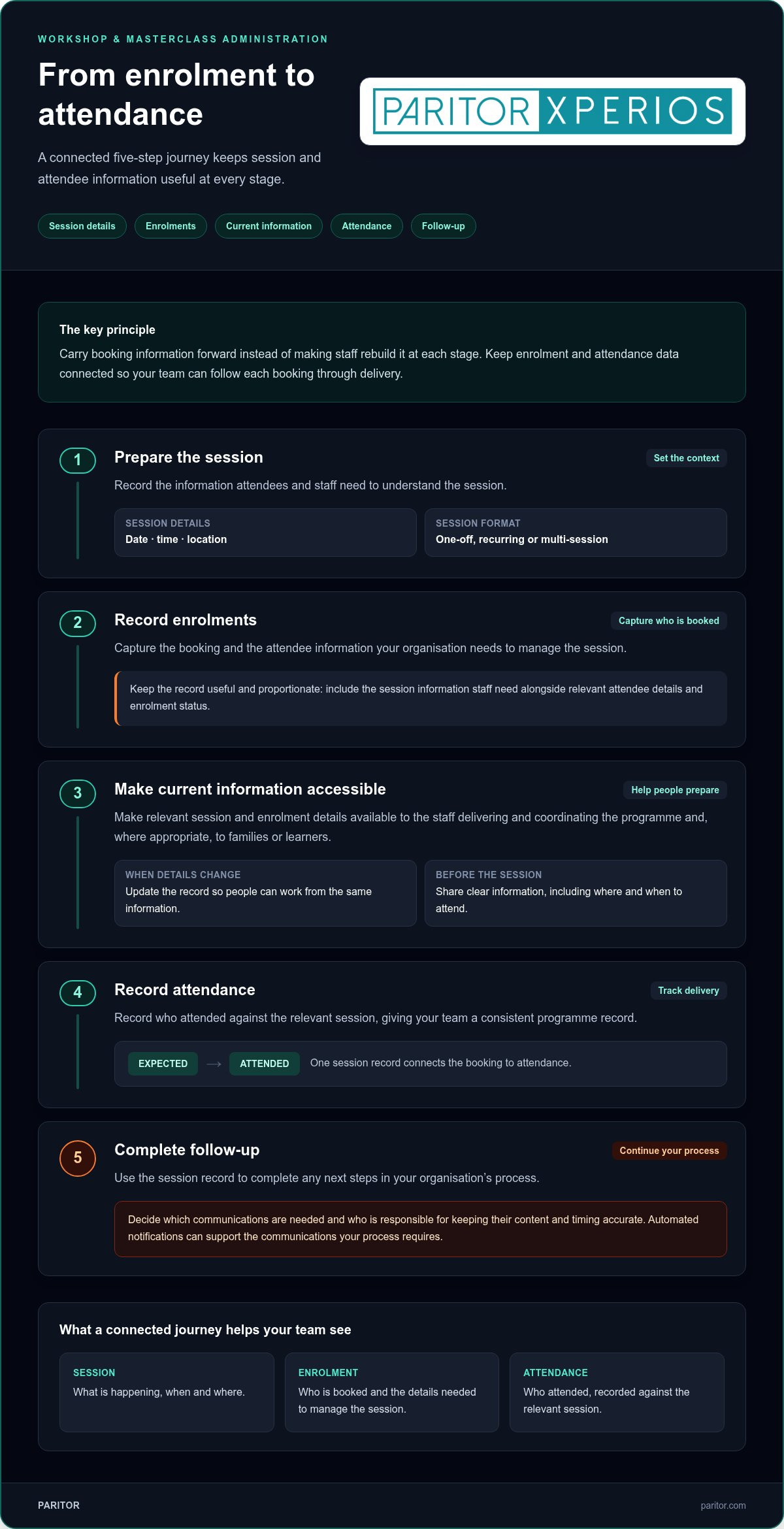Choose the Attendance pill
Viewport: 784px width, 1529px height.
click(x=367, y=226)
